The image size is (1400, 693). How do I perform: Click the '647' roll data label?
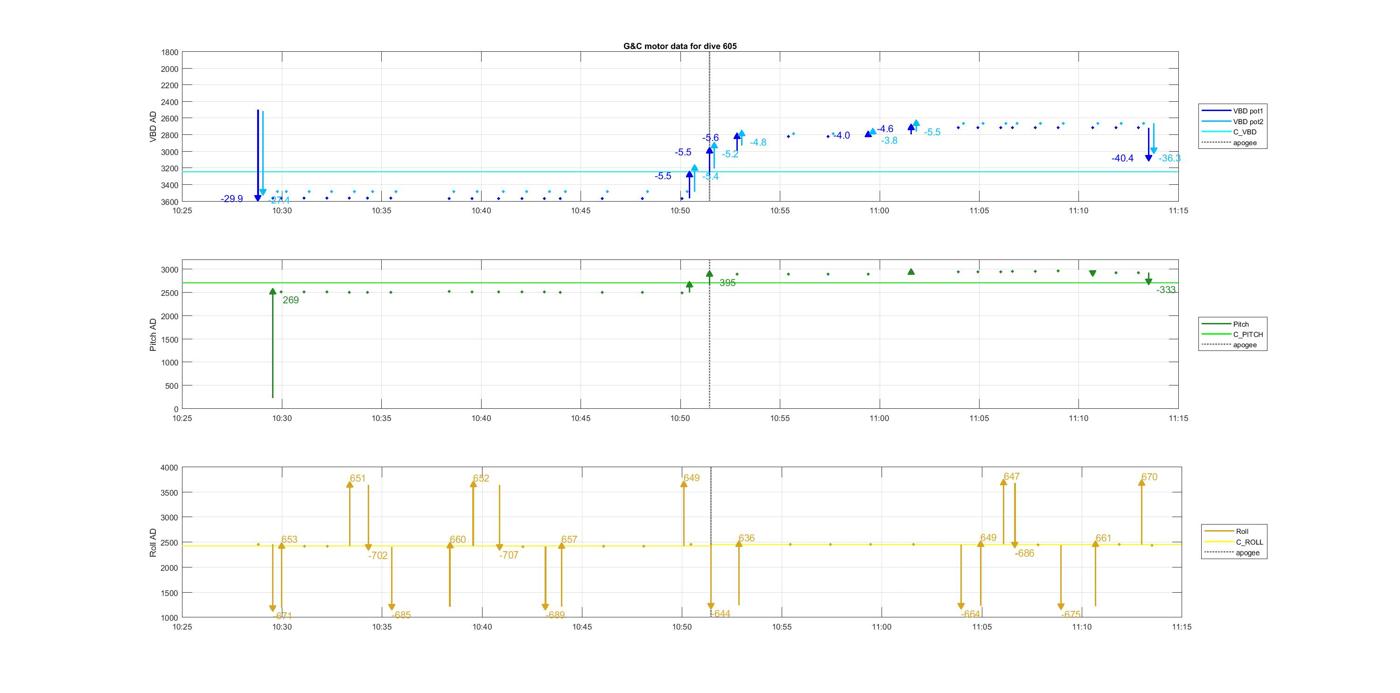pyautogui.click(x=1011, y=477)
